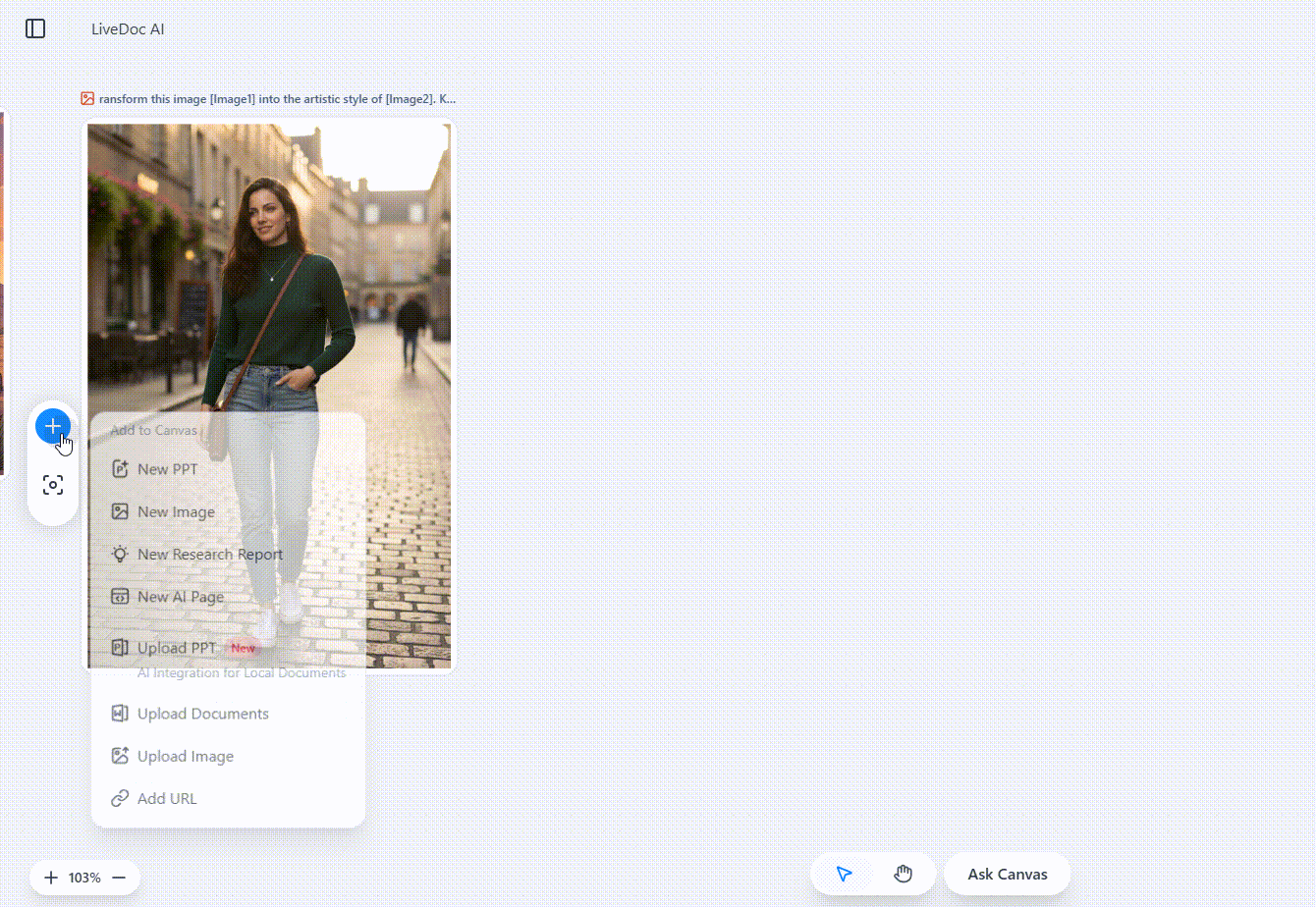Select the arrow pointer tool
Viewport: 1316px width, 907px height.
(843, 873)
